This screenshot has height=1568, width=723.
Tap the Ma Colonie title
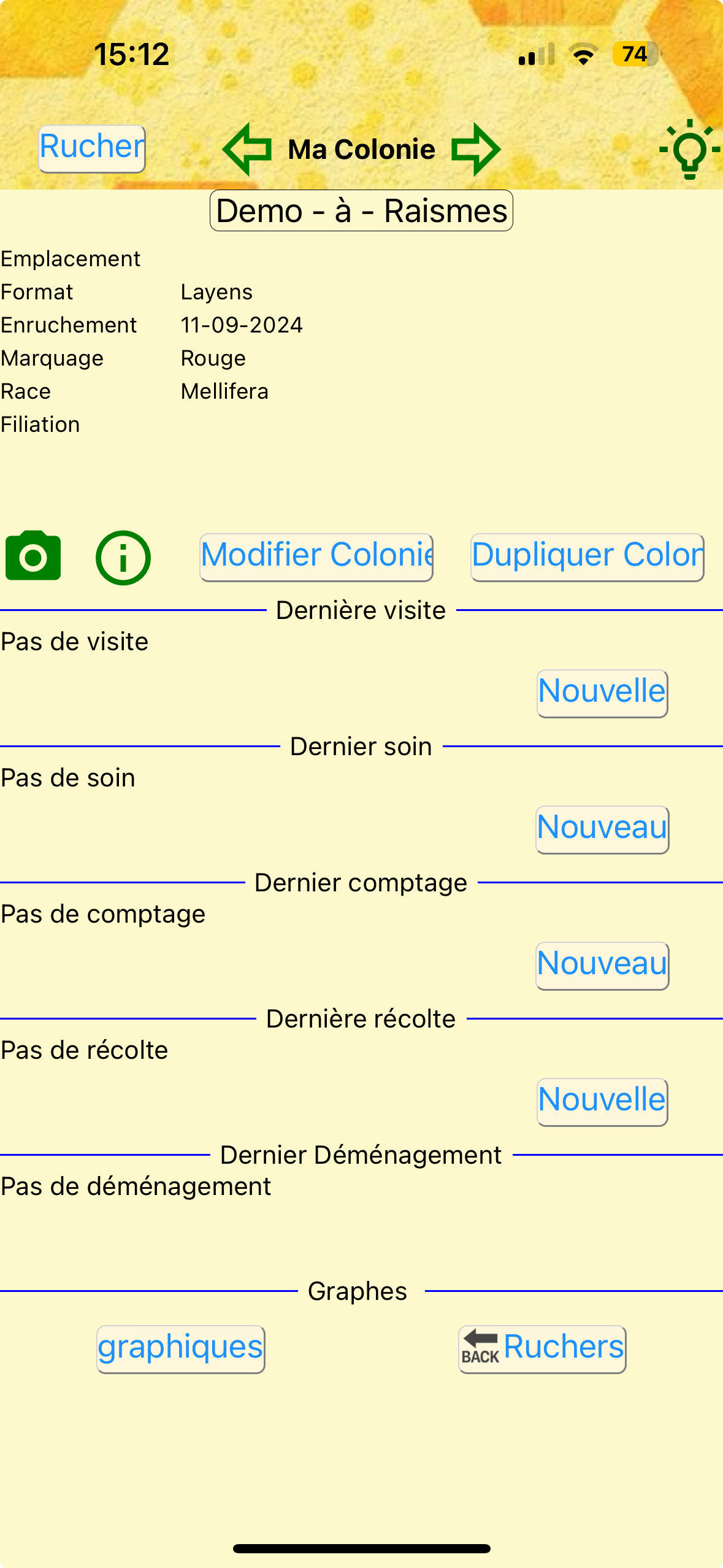pyautogui.click(x=361, y=149)
